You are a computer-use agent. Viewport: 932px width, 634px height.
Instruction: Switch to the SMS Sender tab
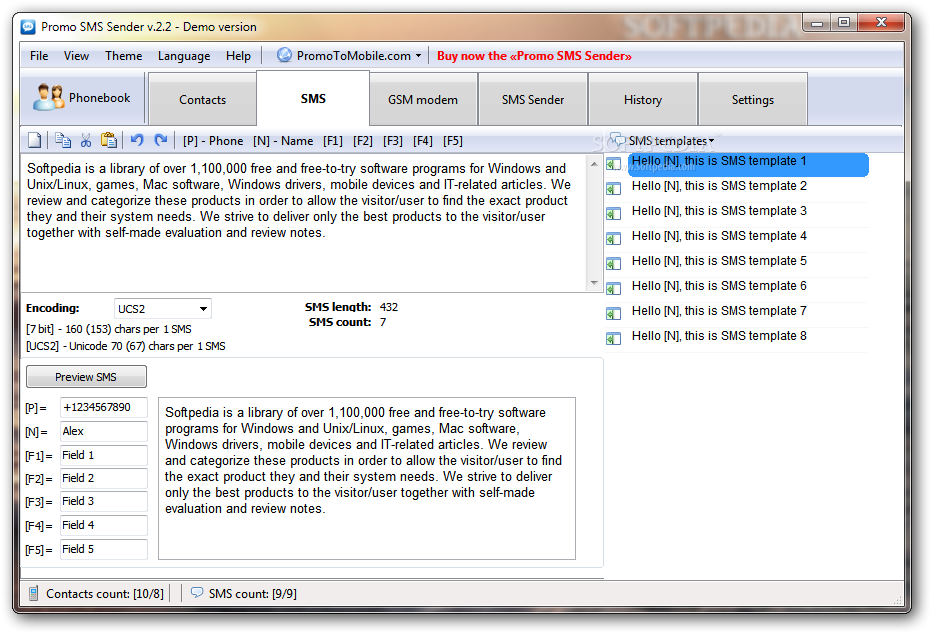click(533, 99)
